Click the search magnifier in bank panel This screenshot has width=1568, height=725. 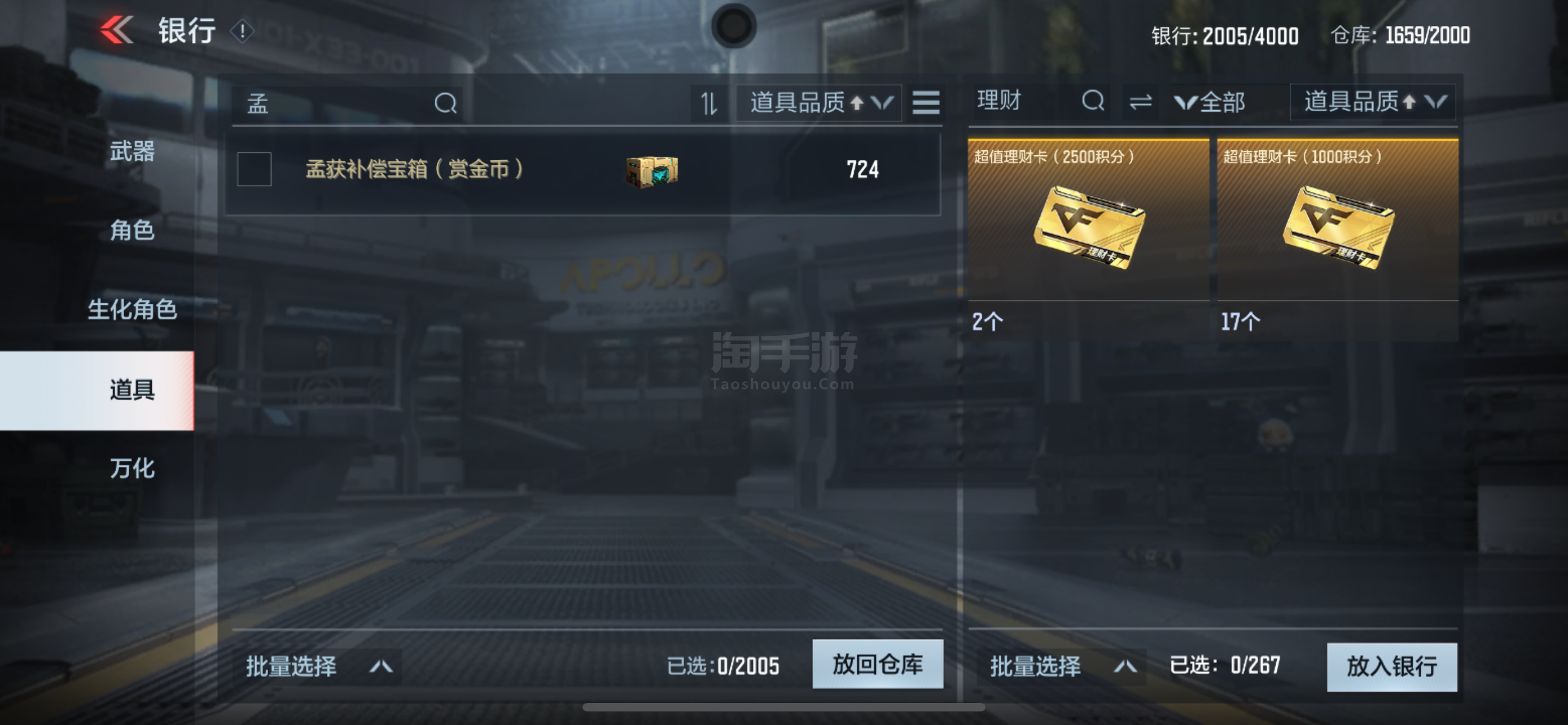pos(445,103)
